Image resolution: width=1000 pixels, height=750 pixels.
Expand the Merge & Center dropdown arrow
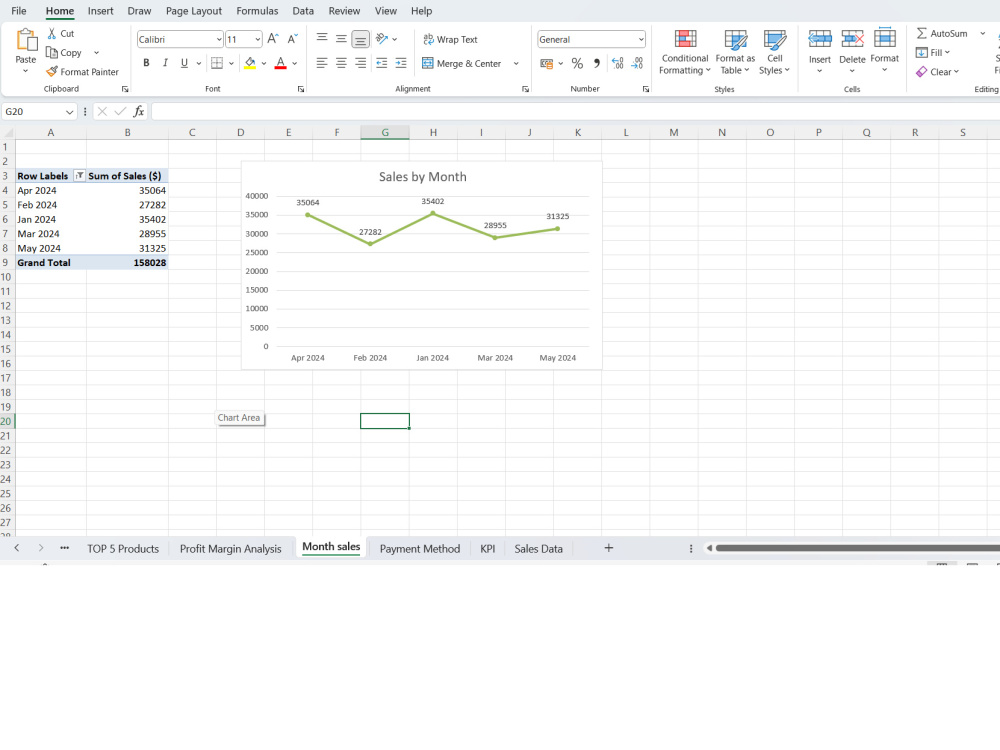coord(516,63)
